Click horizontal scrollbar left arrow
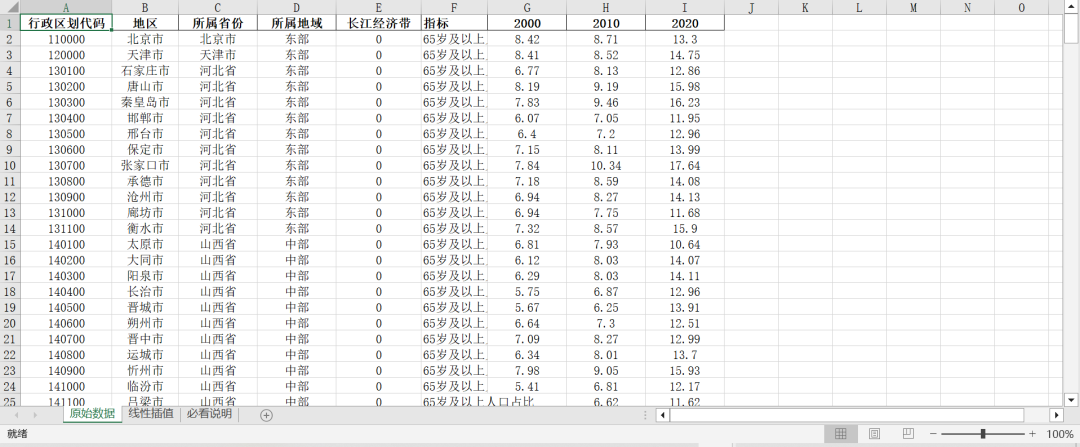1080x447 pixels. tap(663, 415)
